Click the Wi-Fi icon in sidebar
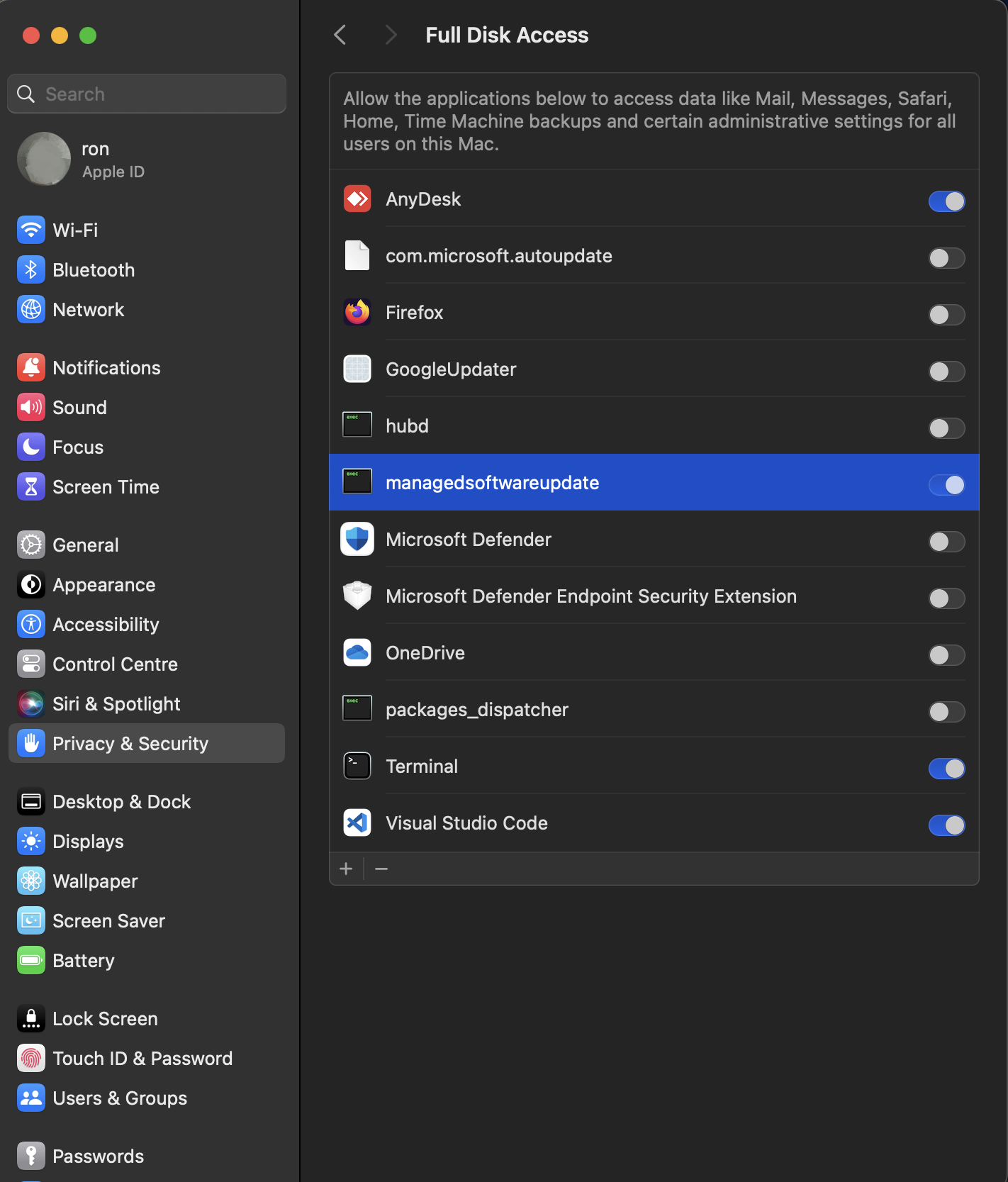Screen dimensions: 1008x1182 [31, 230]
